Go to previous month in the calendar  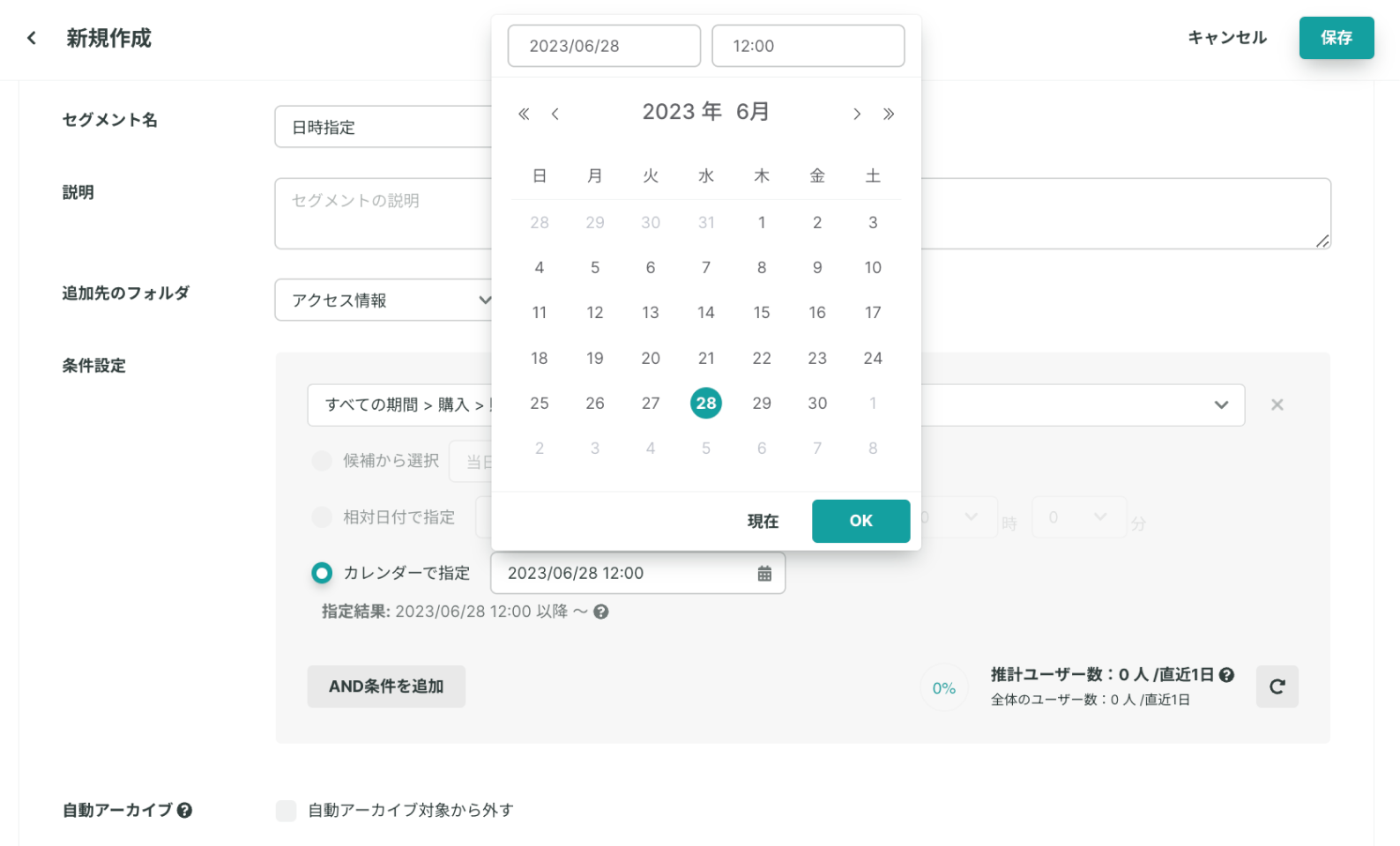pyautogui.click(x=555, y=114)
